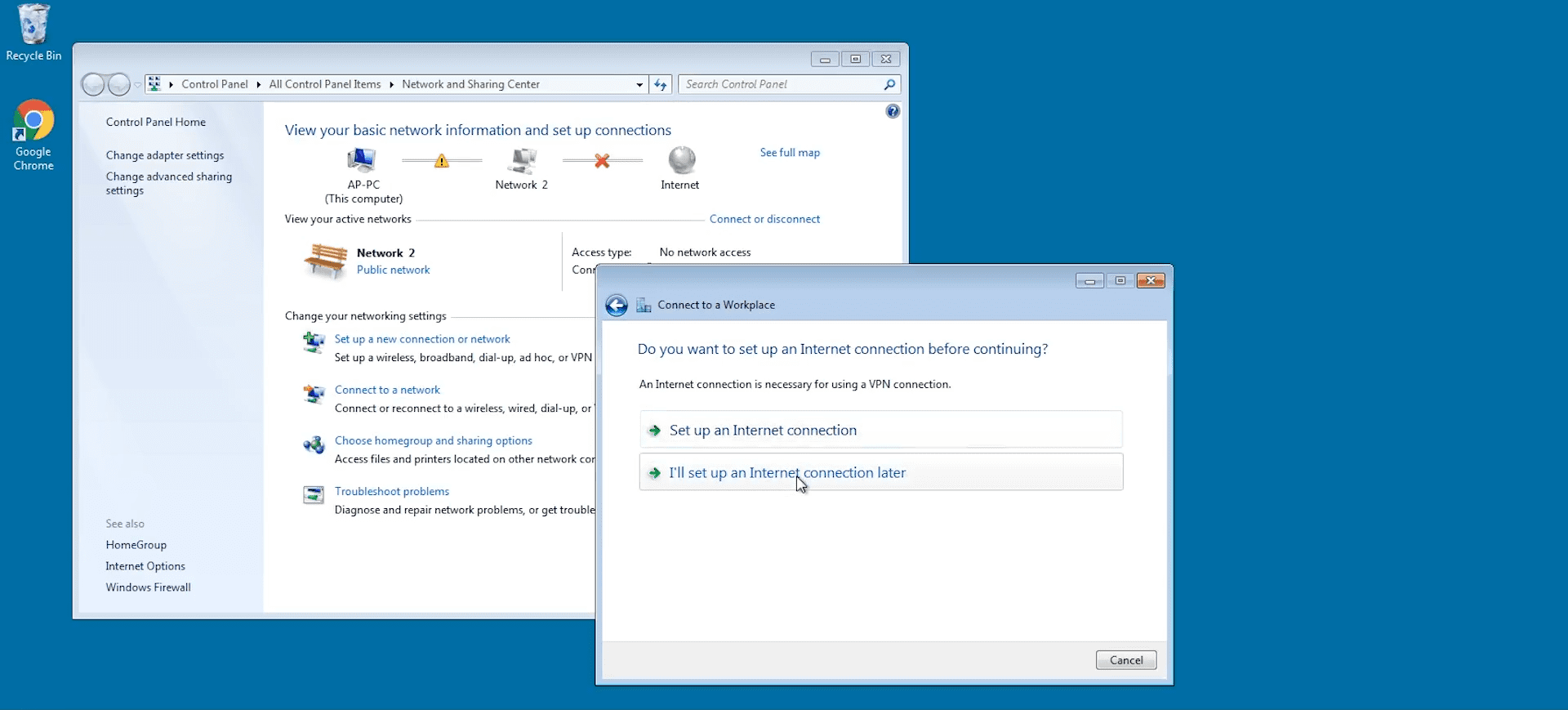This screenshot has width=1568, height=710.
Task: Launch Google Chrome desktop shortcut
Action: click(x=33, y=135)
